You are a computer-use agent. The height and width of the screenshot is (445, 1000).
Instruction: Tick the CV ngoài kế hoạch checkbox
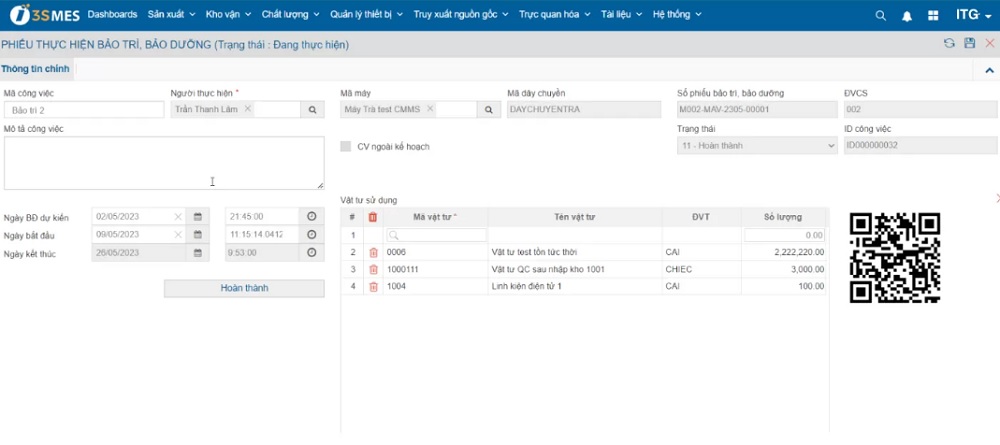346,146
